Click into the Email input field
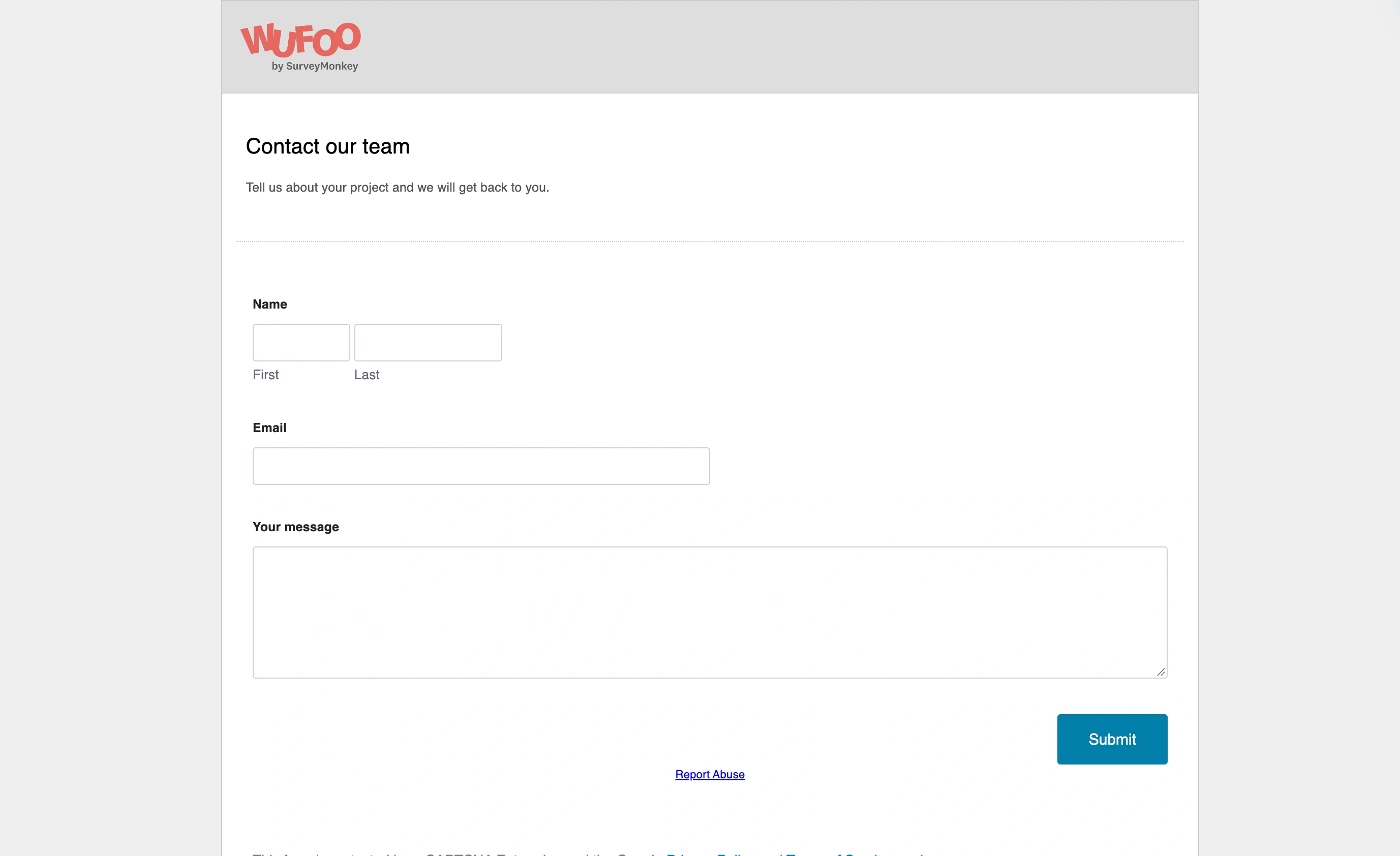Screen dimensions: 1400x856 [481, 466]
